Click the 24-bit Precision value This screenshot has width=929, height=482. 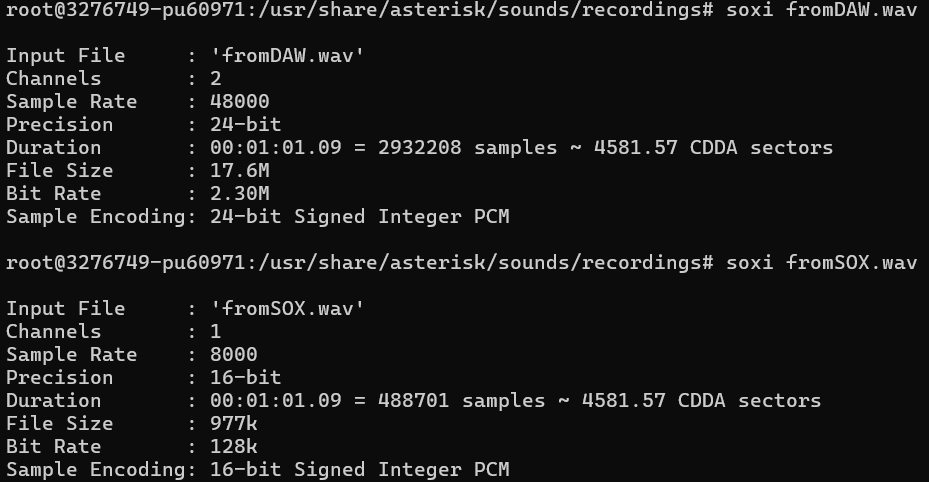[x=245, y=125]
